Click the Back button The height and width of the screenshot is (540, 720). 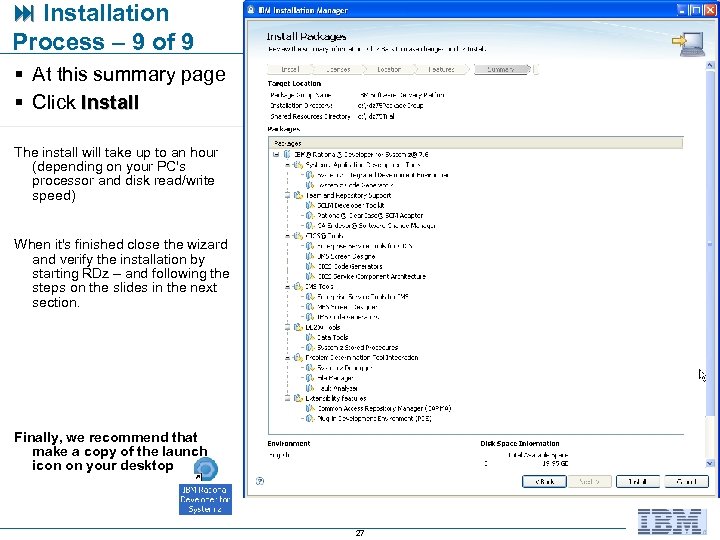click(x=544, y=481)
